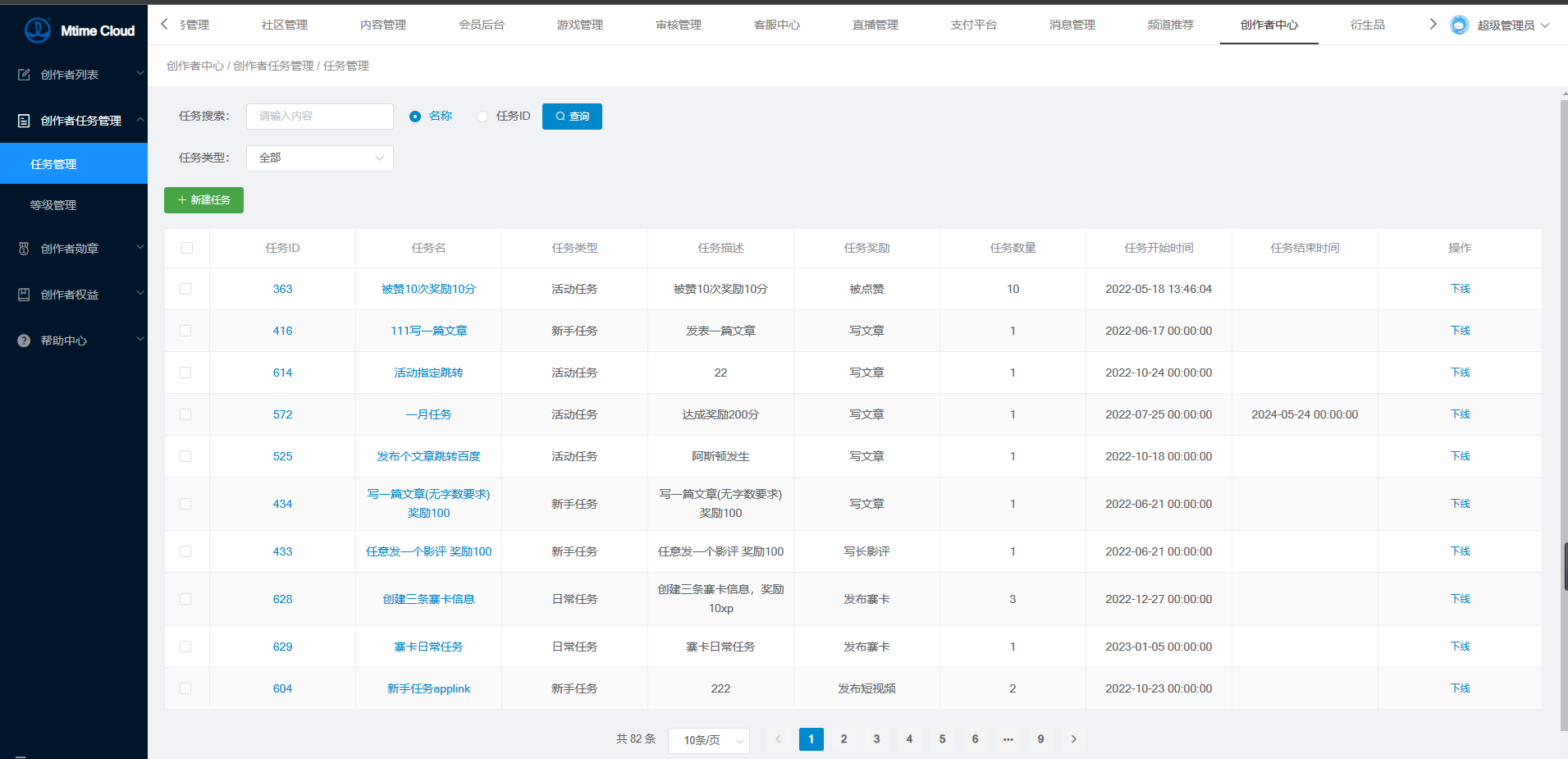Click the 共 82 条 total count text
The height and width of the screenshot is (759, 1568).
(x=636, y=739)
